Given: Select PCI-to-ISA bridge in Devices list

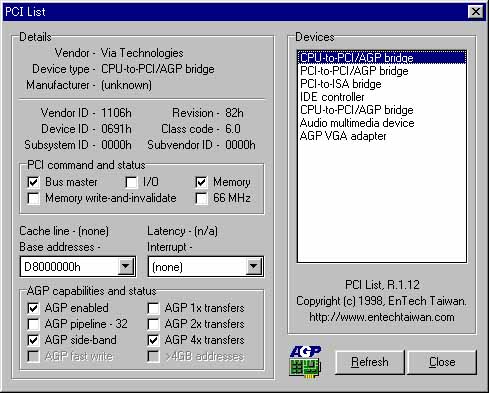Looking at the screenshot, I should click(382, 84).
